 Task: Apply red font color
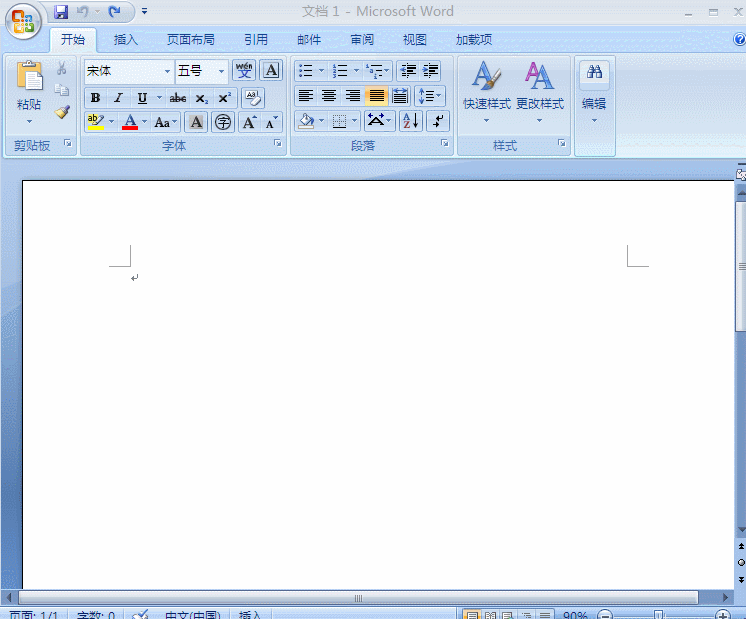point(130,122)
